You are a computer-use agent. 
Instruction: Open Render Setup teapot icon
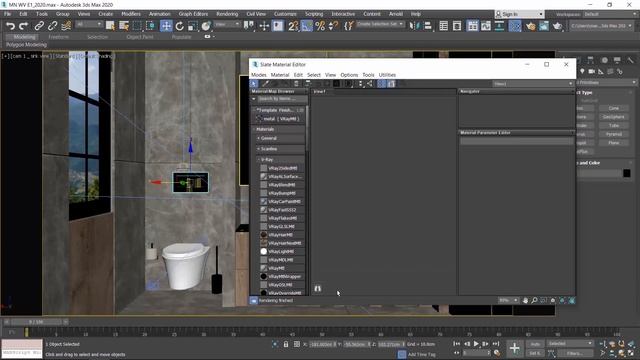coord(530,26)
